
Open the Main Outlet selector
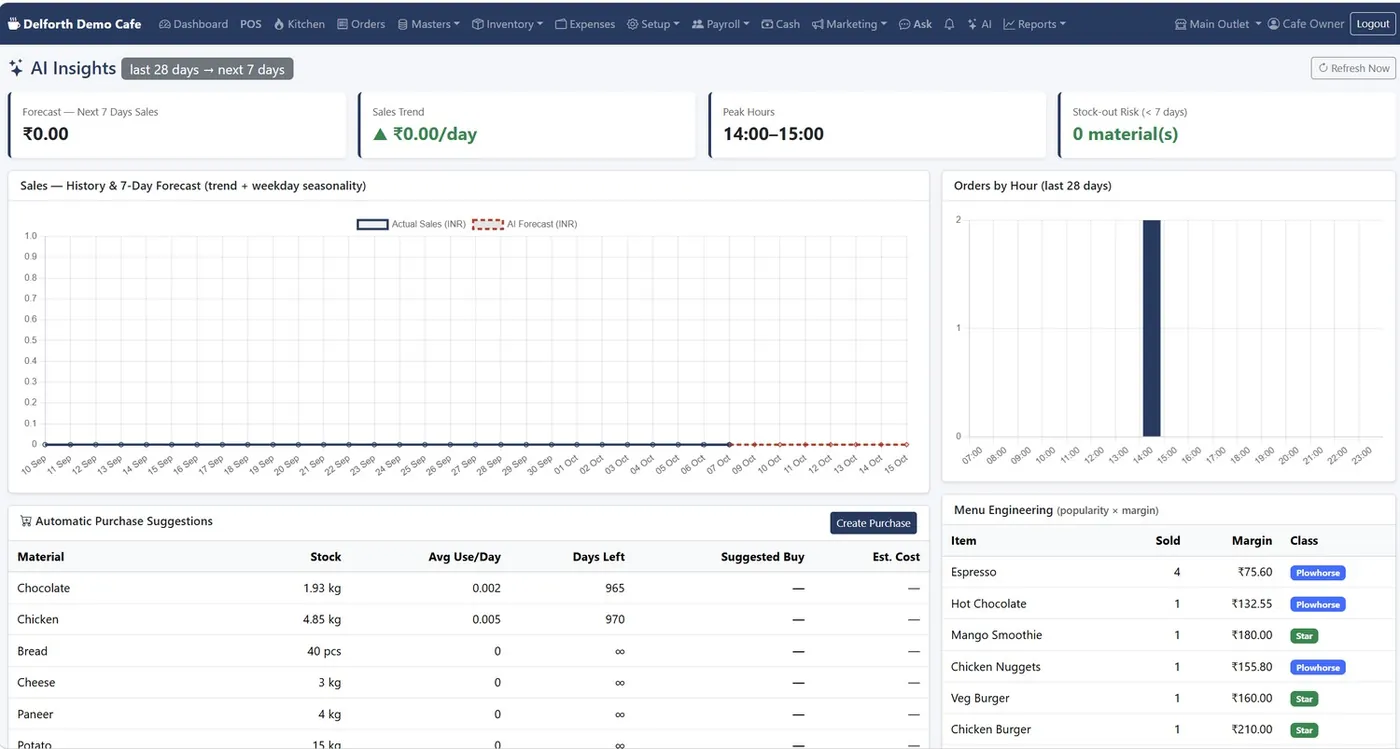click(1218, 24)
